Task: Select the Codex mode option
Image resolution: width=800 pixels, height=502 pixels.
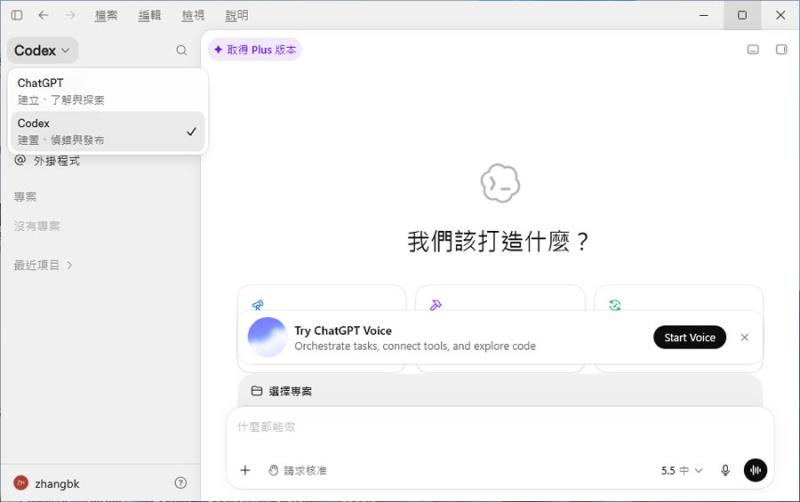Action: [x=107, y=131]
